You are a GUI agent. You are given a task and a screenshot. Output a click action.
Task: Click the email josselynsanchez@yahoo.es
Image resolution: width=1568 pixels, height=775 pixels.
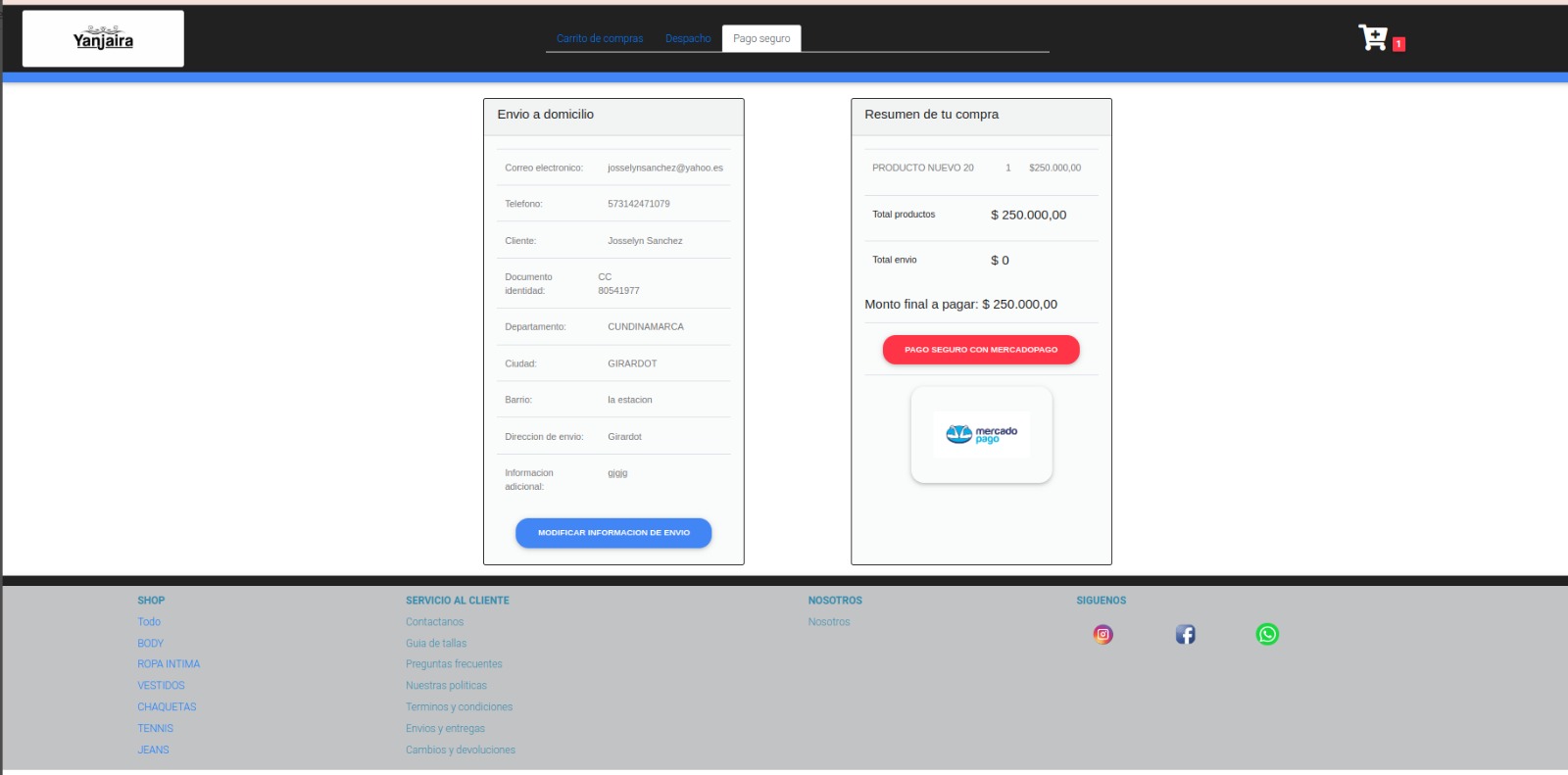tap(665, 168)
